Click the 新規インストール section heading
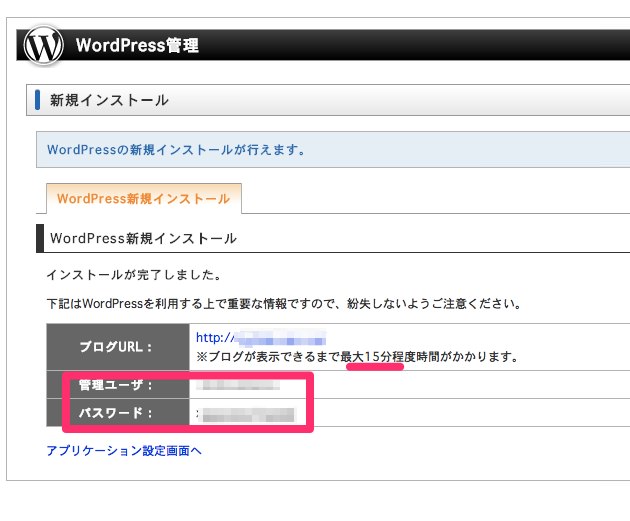The image size is (630, 521). pos(109,100)
